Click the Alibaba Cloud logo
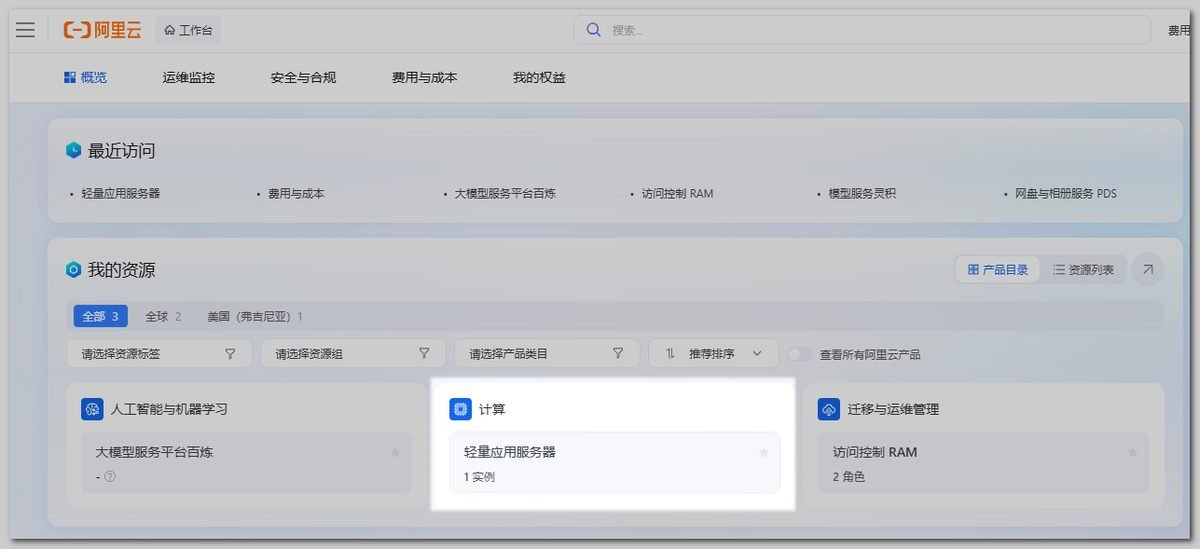Viewport: 1200px width, 549px height. coord(103,30)
